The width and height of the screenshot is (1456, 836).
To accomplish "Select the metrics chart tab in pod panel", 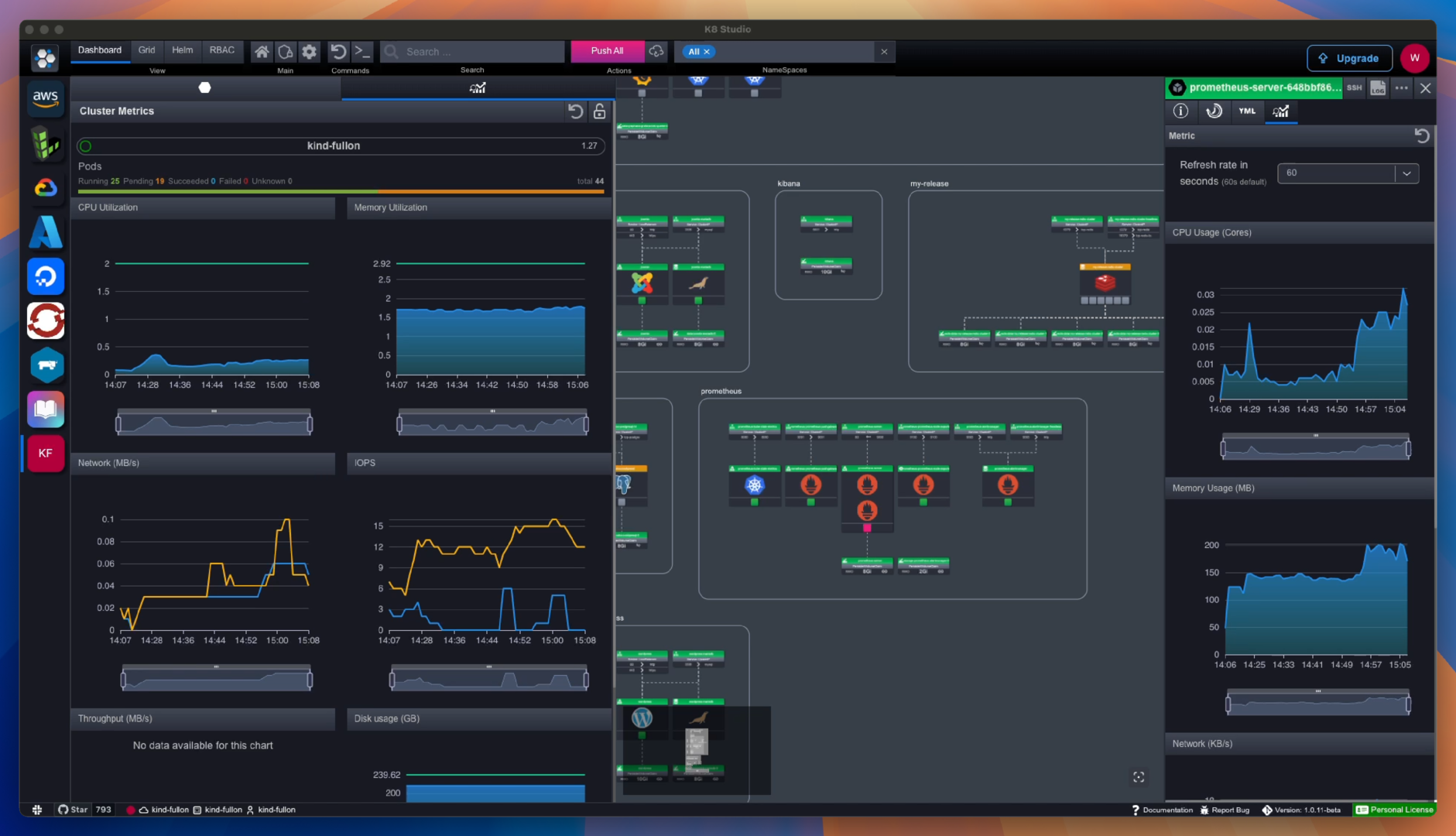I will (1281, 111).
